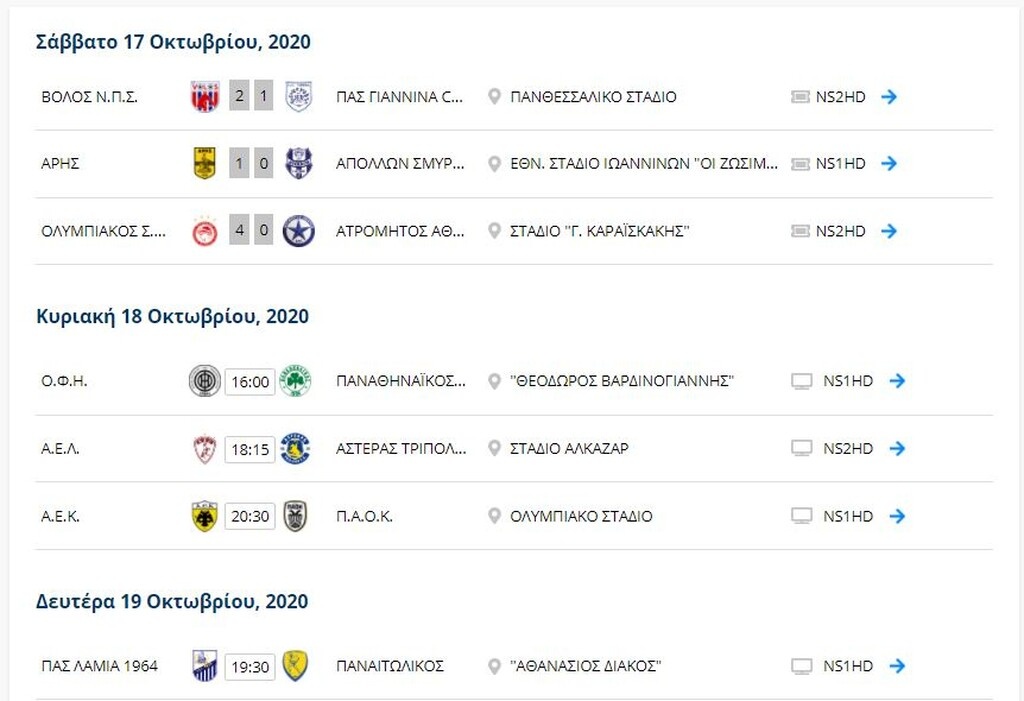The width and height of the screenshot is (1024, 701).
Task: Open the arrow link for the ΑΕΚ–ΠΑΟΚ match
Action: click(898, 516)
